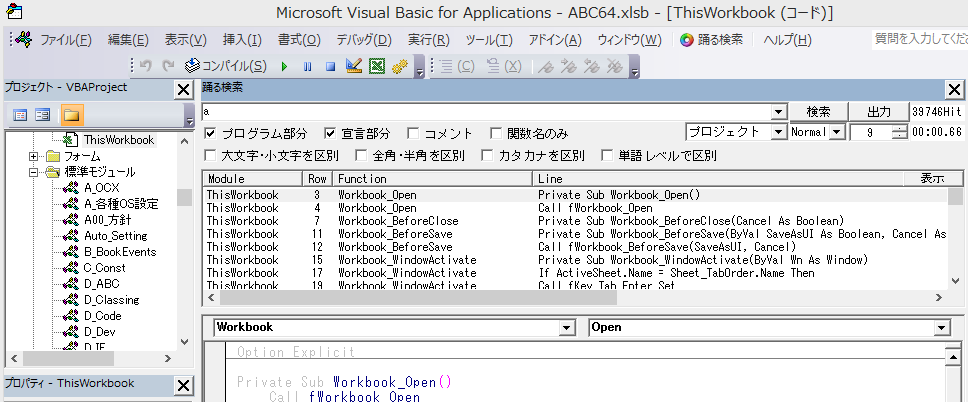Click the search results horizontal scrollbar
Screen dimensions: 968x402
[x=575, y=298]
